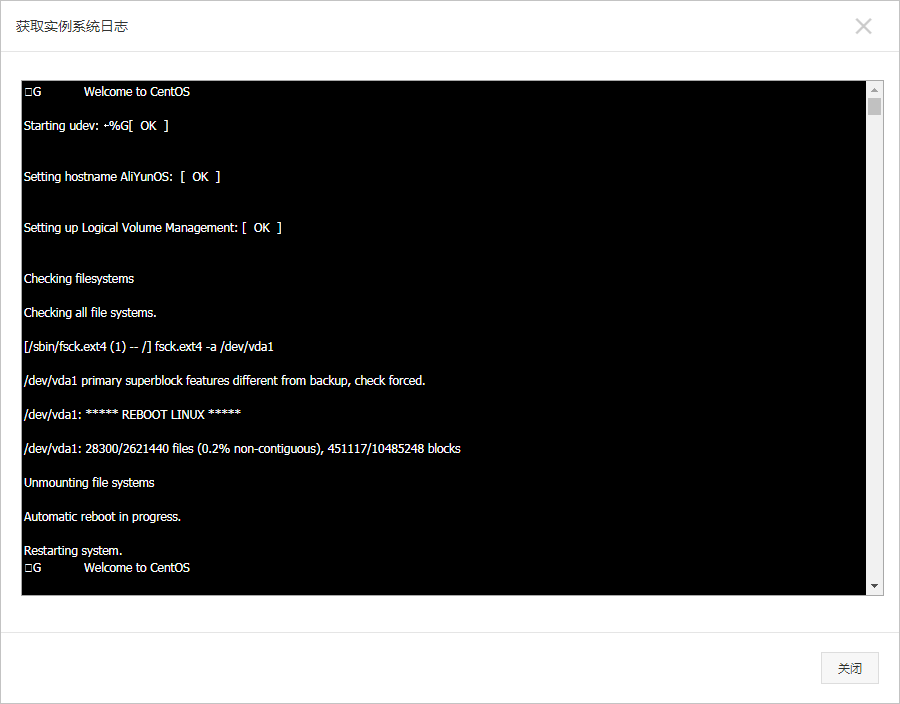Click the Setting hostname AliYunOS line
Viewport: 900px width, 704px height.
point(121,177)
